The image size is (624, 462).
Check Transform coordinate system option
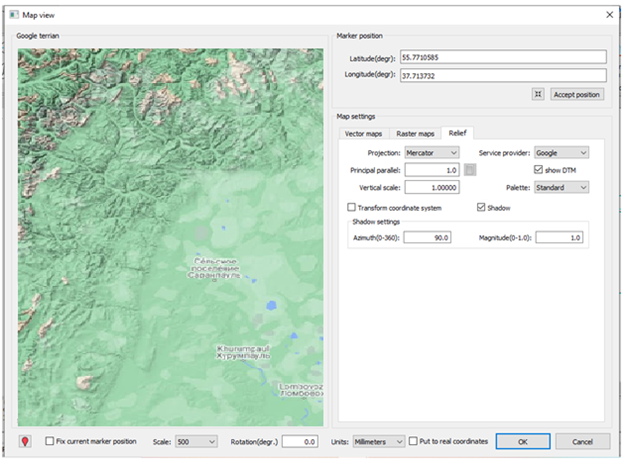pos(350,207)
